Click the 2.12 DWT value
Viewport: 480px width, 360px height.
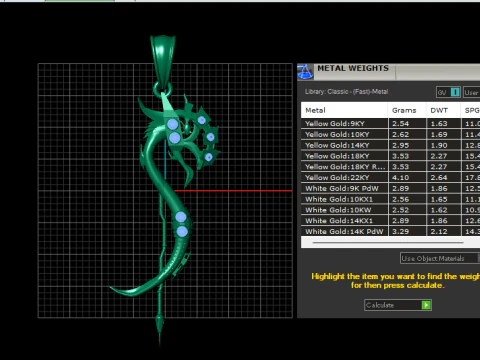[439, 231]
